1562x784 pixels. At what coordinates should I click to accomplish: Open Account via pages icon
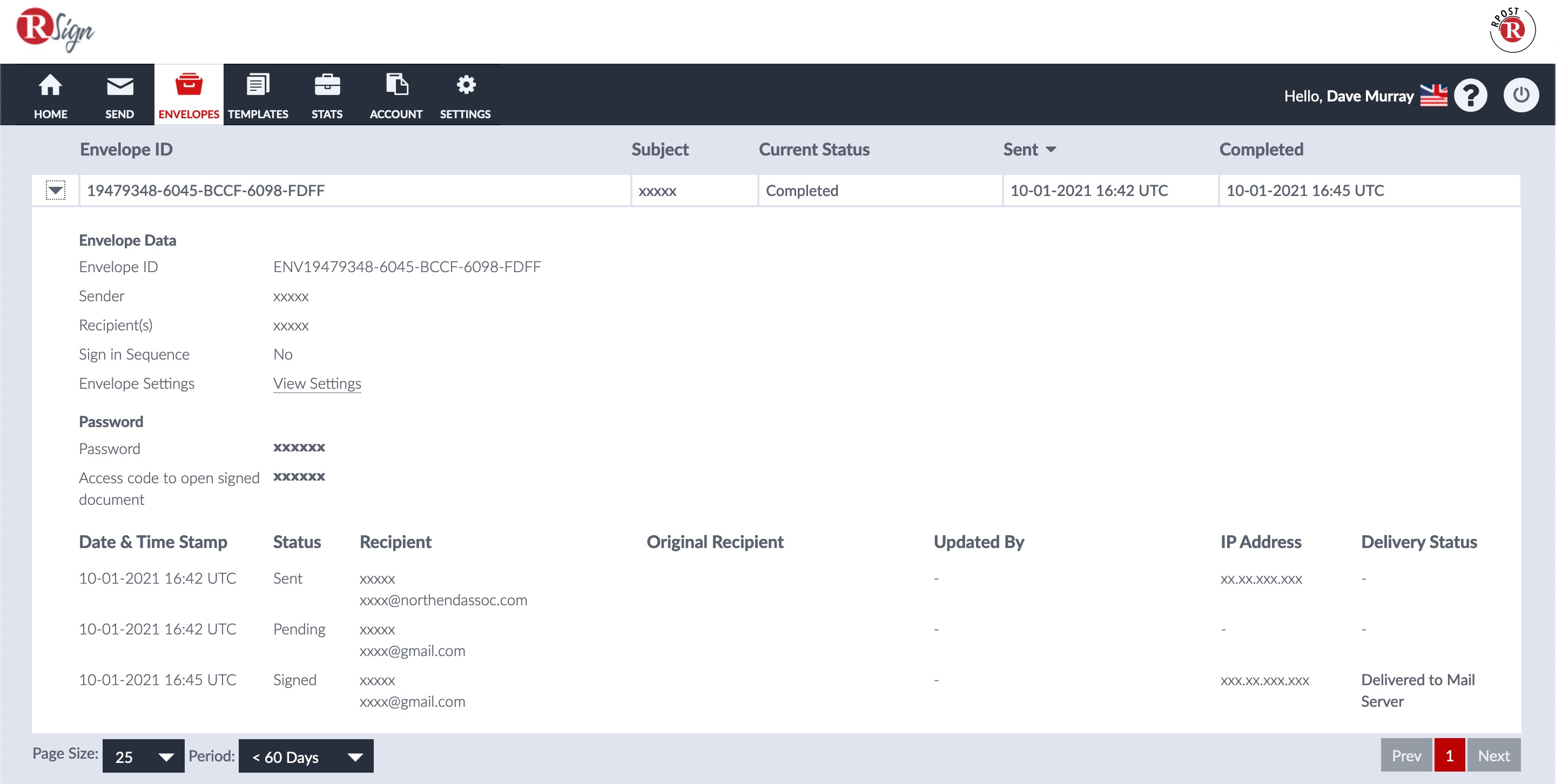click(x=396, y=84)
